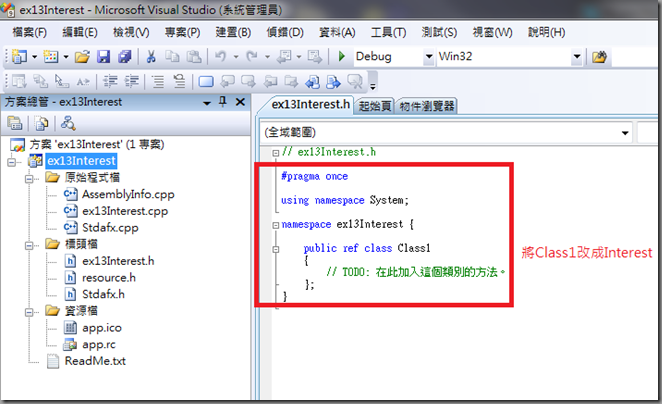The width and height of the screenshot is (662, 404).
Task: Open Undo history dropdown arrow
Action: click(236, 57)
